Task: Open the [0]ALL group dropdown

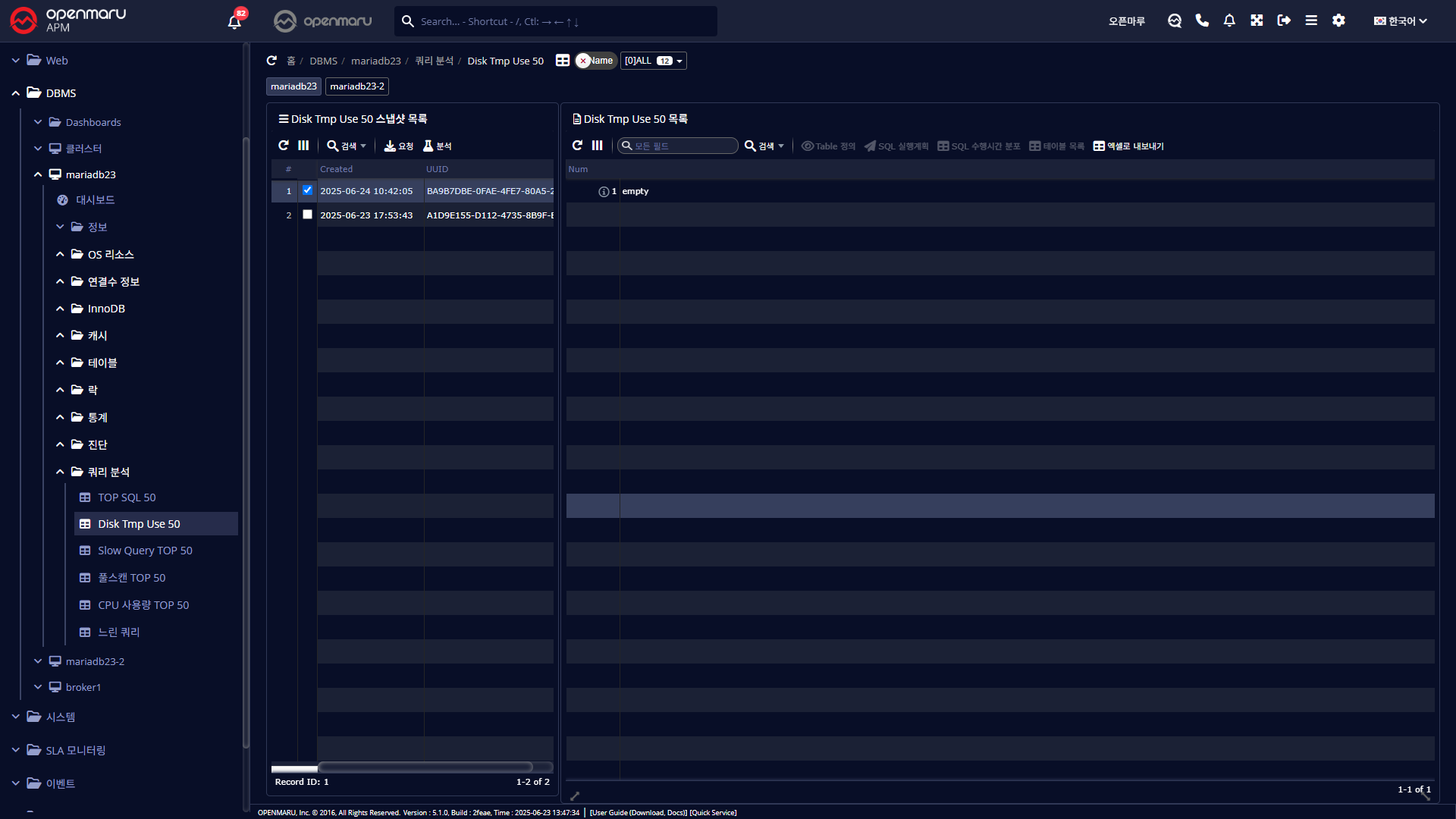Action: pos(654,61)
